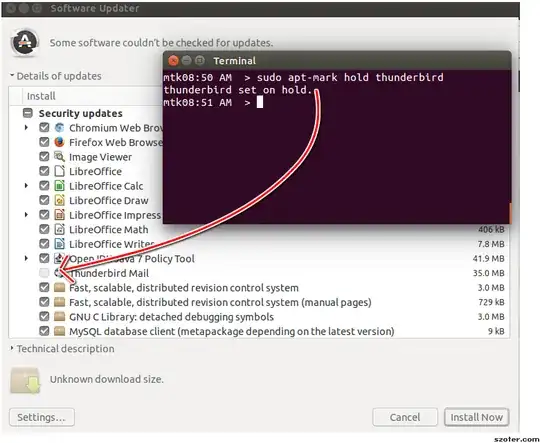Click the LibreOffice Writer icon
This screenshot has height=443, width=540.
tap(60, 244)
